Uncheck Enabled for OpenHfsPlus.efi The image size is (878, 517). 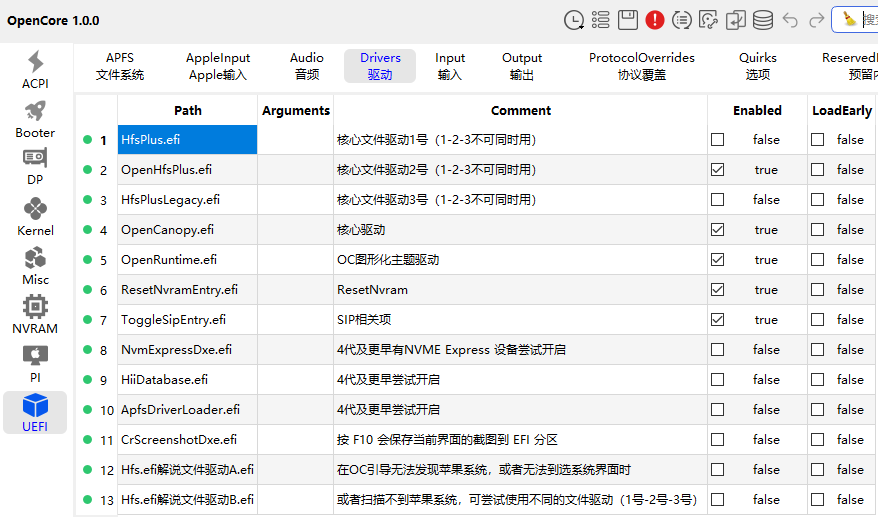tap(717, 169)
